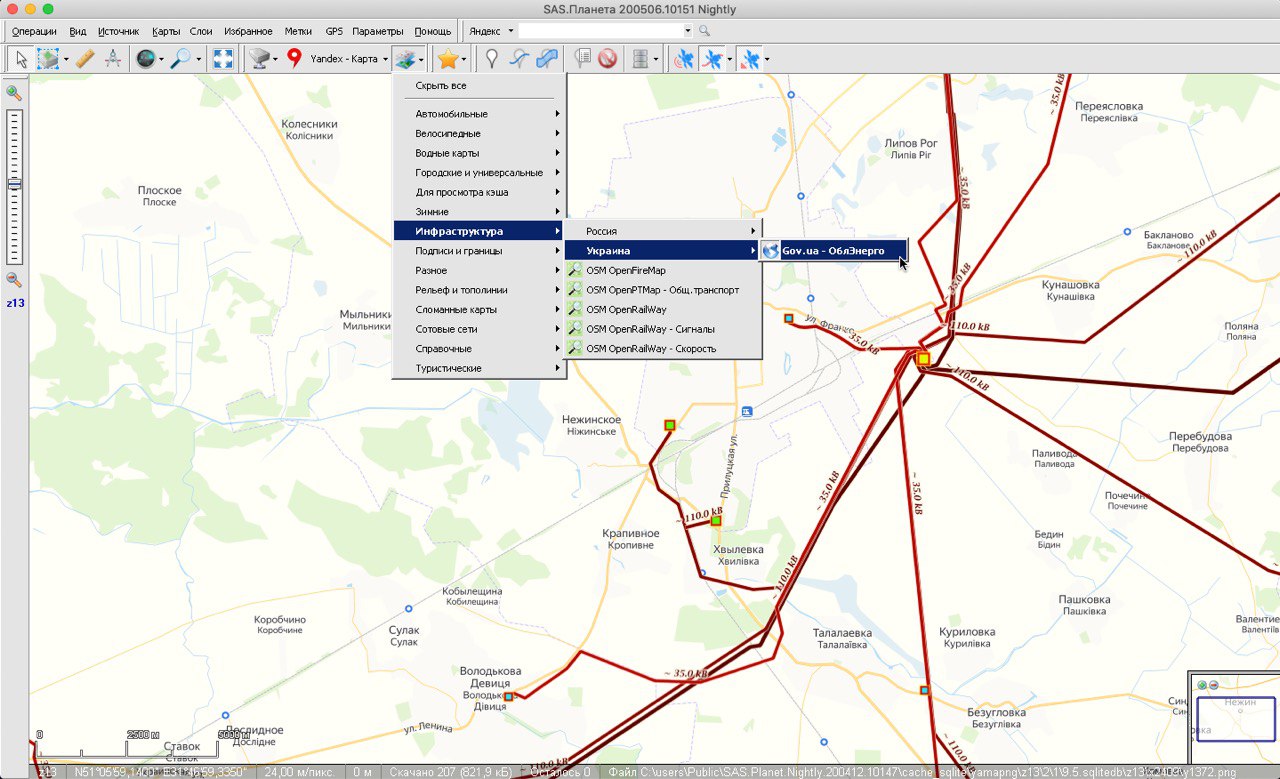Image resolution: width=1280 pixels, height=779 pixels.
Task: Open the Метки menu
Action: coord(298,31)
